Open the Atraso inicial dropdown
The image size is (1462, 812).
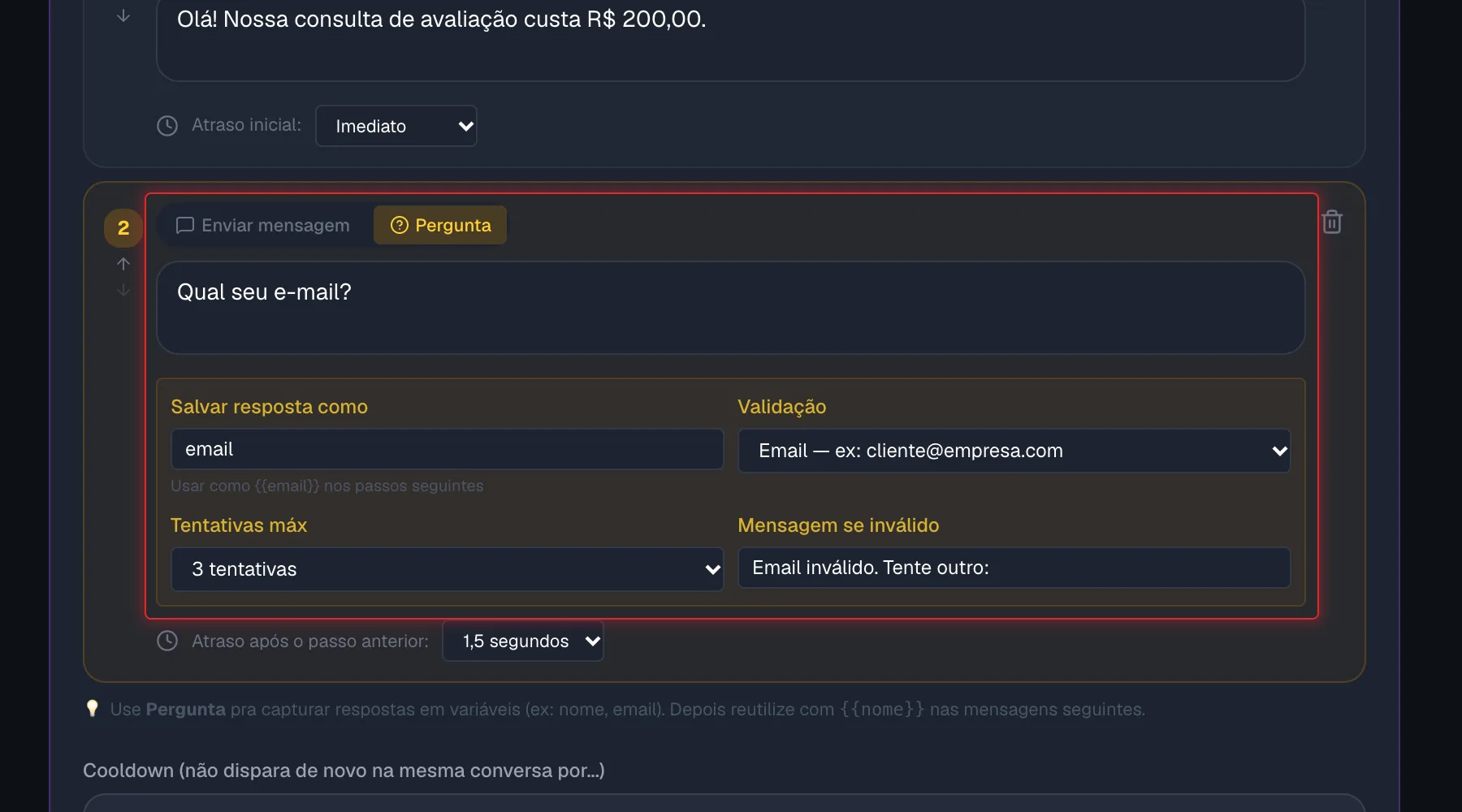[x=396, y=126]
